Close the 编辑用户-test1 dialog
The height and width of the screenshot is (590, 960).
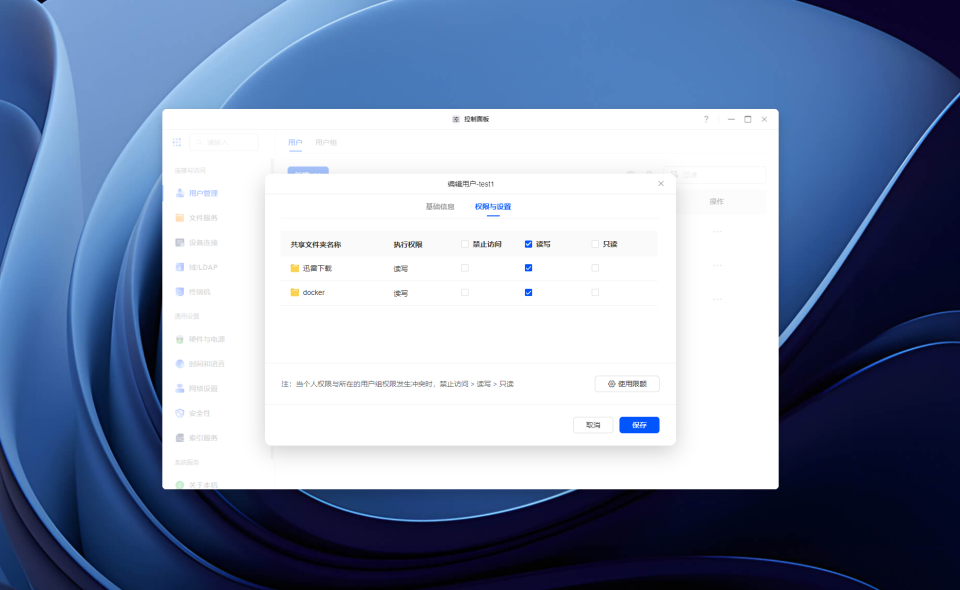click(661, 184)
